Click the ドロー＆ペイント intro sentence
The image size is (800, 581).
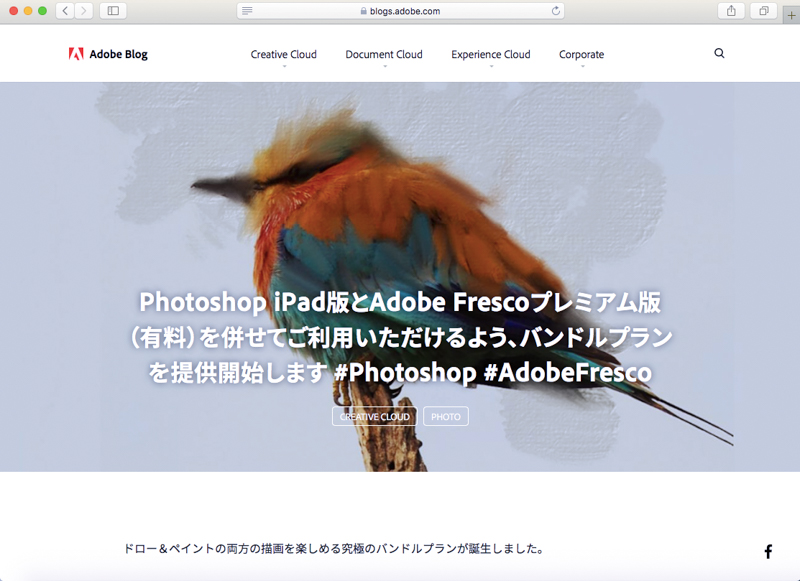[x=335, y=549]
